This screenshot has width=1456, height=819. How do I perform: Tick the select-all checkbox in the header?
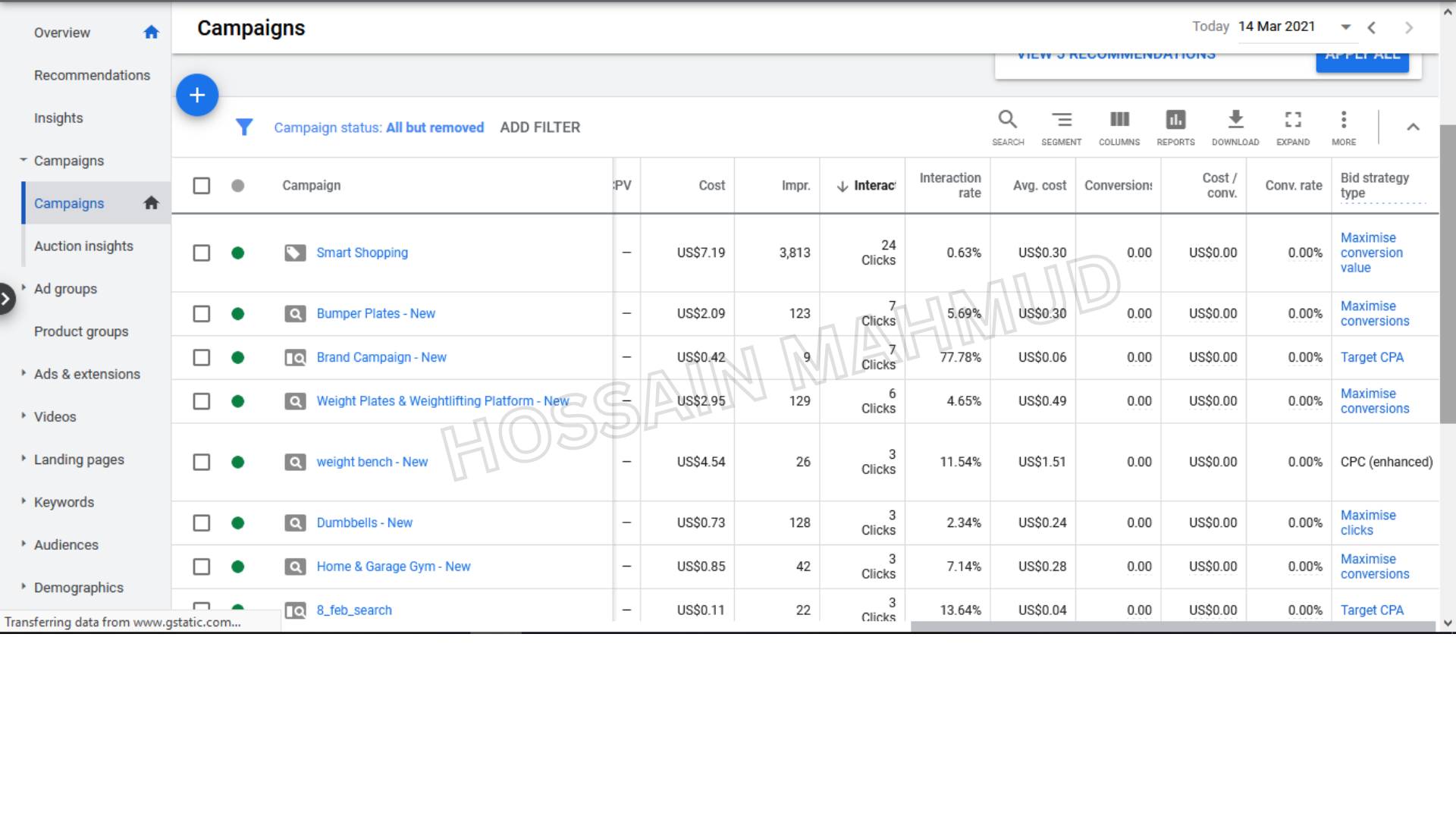coord(202,185)
